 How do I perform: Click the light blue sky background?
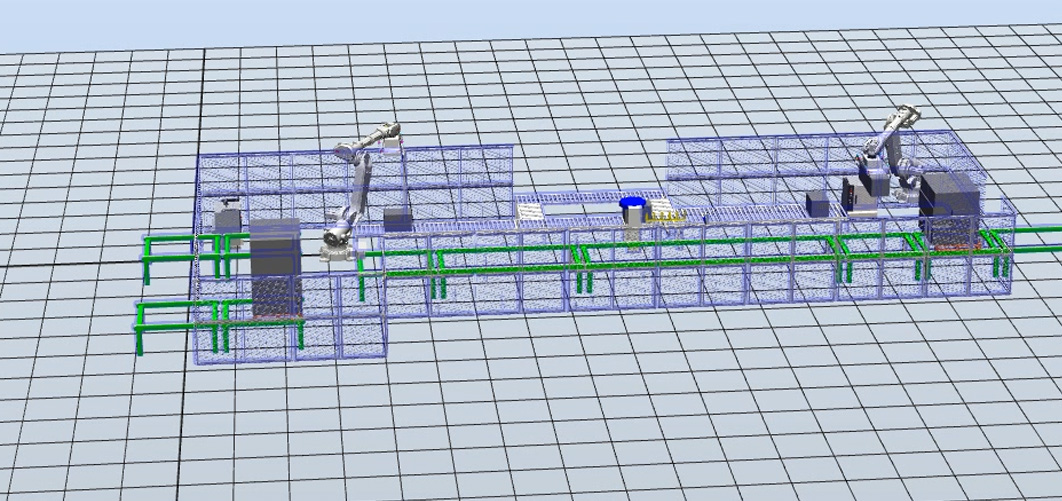[500, 18]
